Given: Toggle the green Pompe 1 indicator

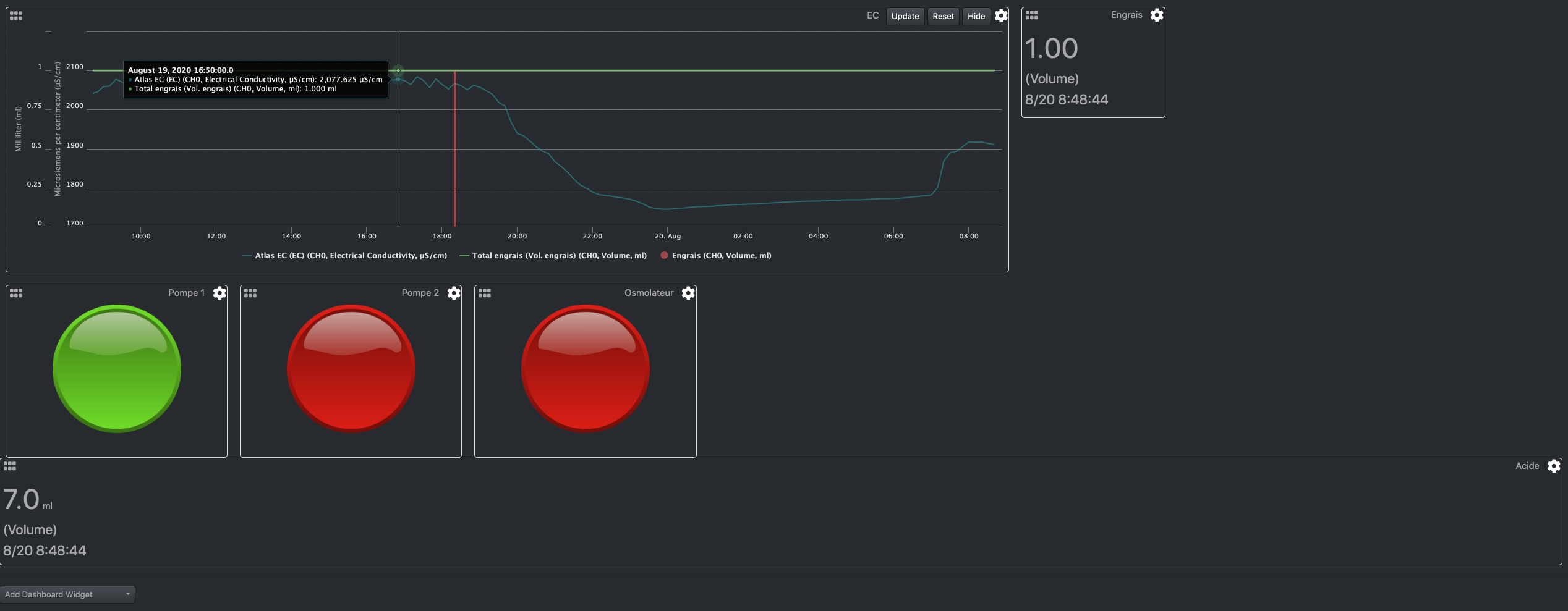Looking at the screenshot, I should (x=116, y=369).
